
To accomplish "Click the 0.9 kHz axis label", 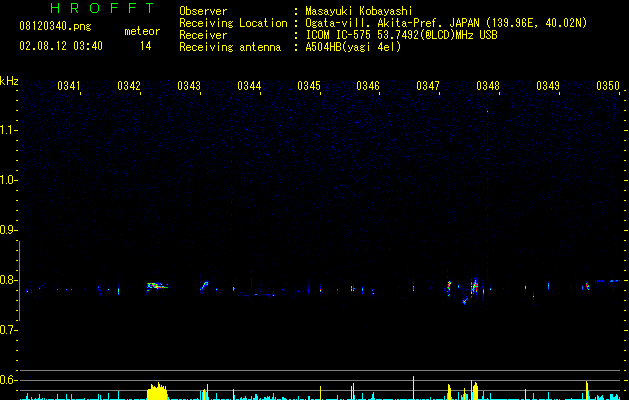I will tap(8, 230).
